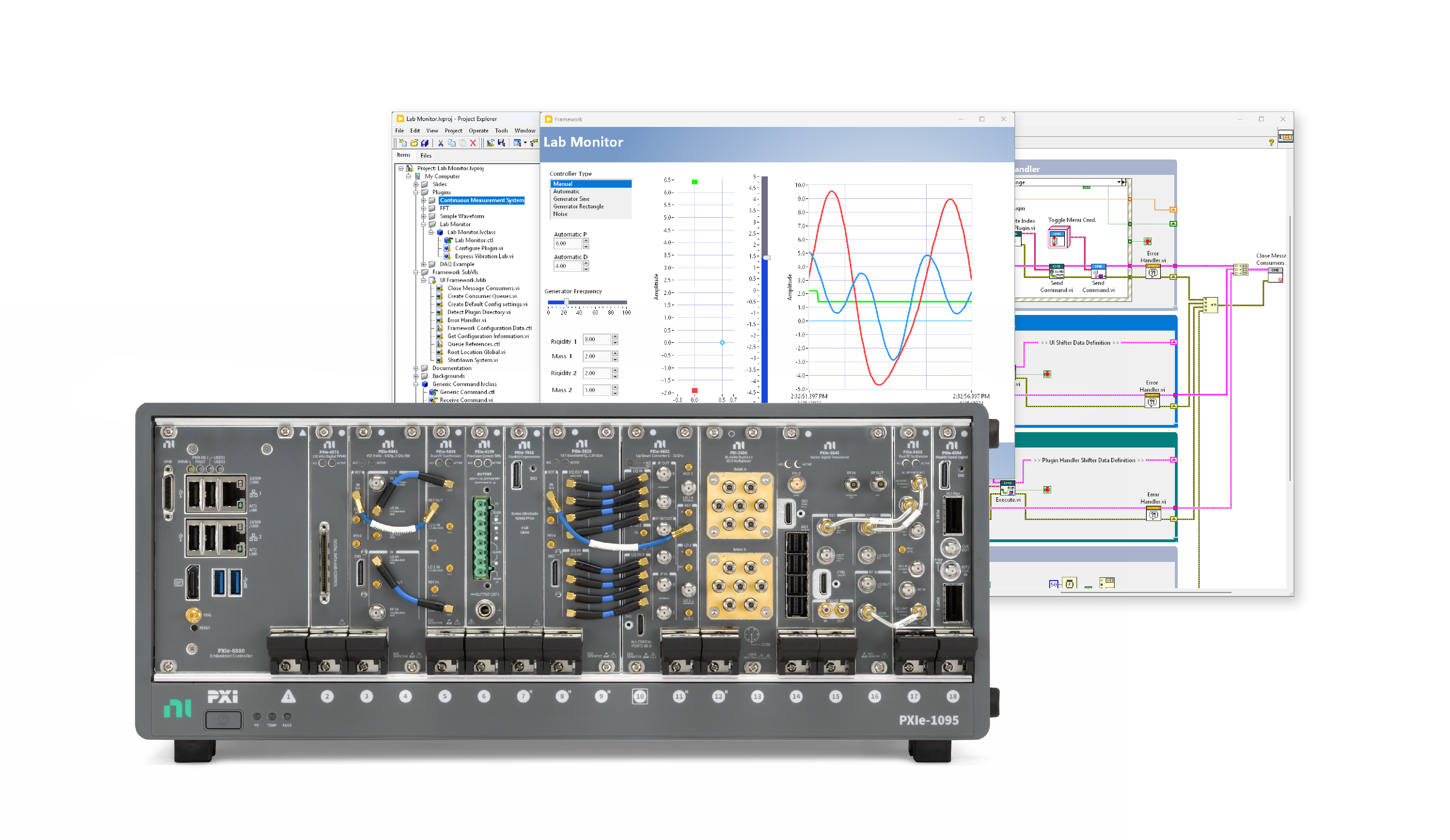The height and width of the screenshot is (840, 1450).
Task: Switch to the Files tab
Action: click(426, 155)
